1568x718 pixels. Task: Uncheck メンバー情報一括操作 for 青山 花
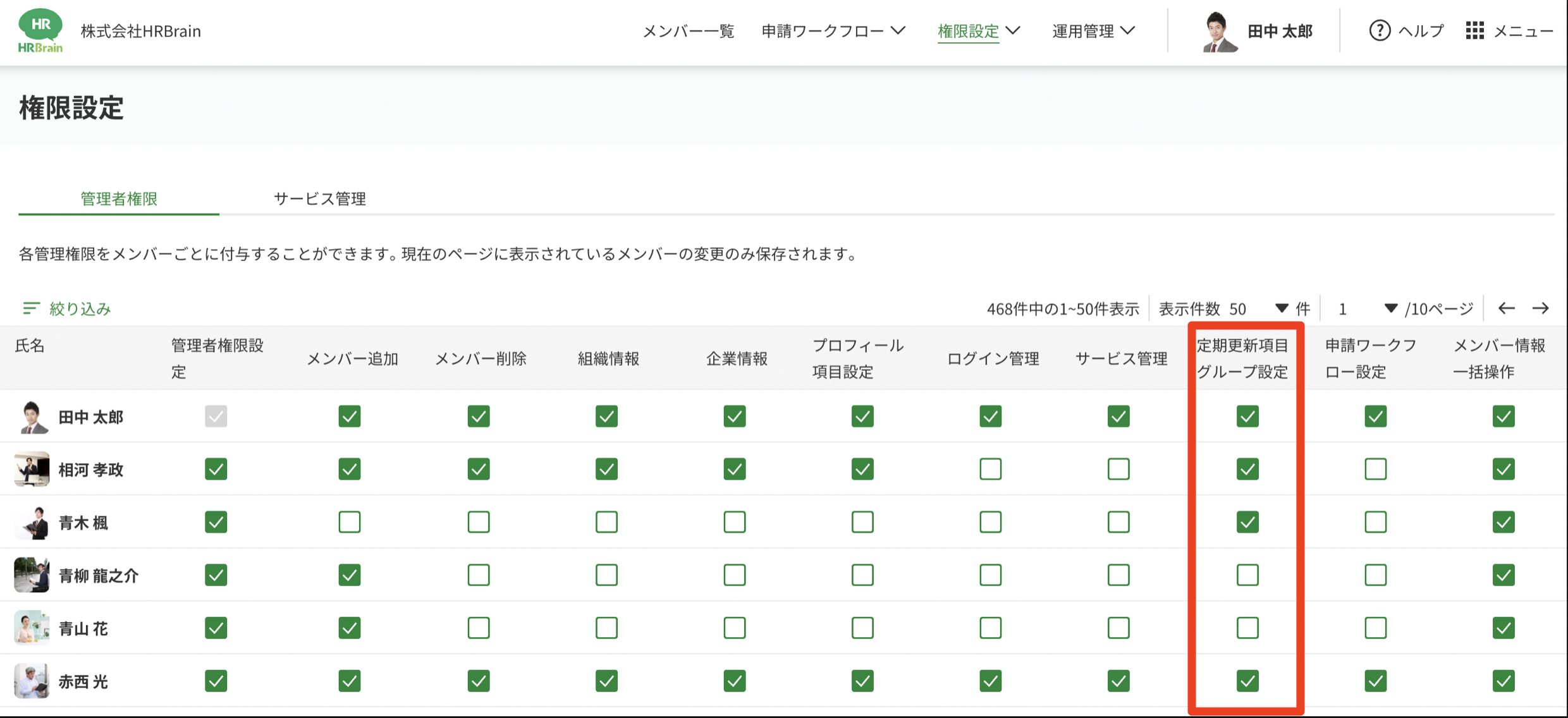pyautogui.click(x=1504, y=628)
